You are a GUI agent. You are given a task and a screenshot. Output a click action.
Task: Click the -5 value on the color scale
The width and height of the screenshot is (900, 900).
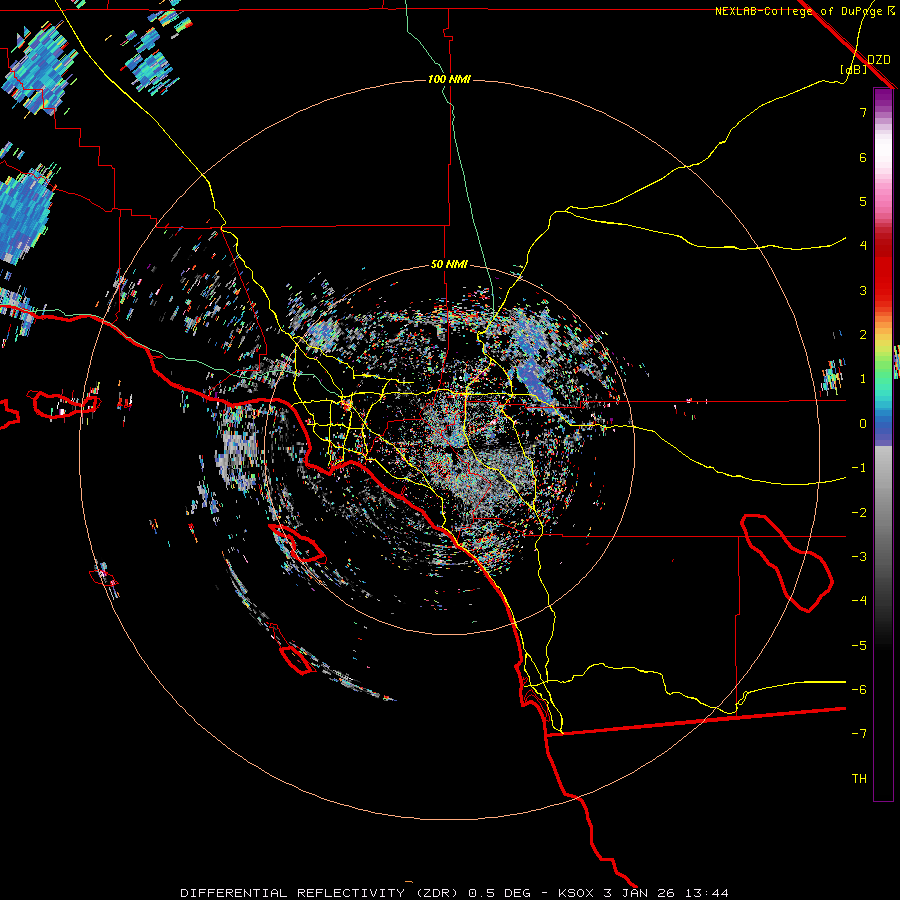[x=859, y=646]
